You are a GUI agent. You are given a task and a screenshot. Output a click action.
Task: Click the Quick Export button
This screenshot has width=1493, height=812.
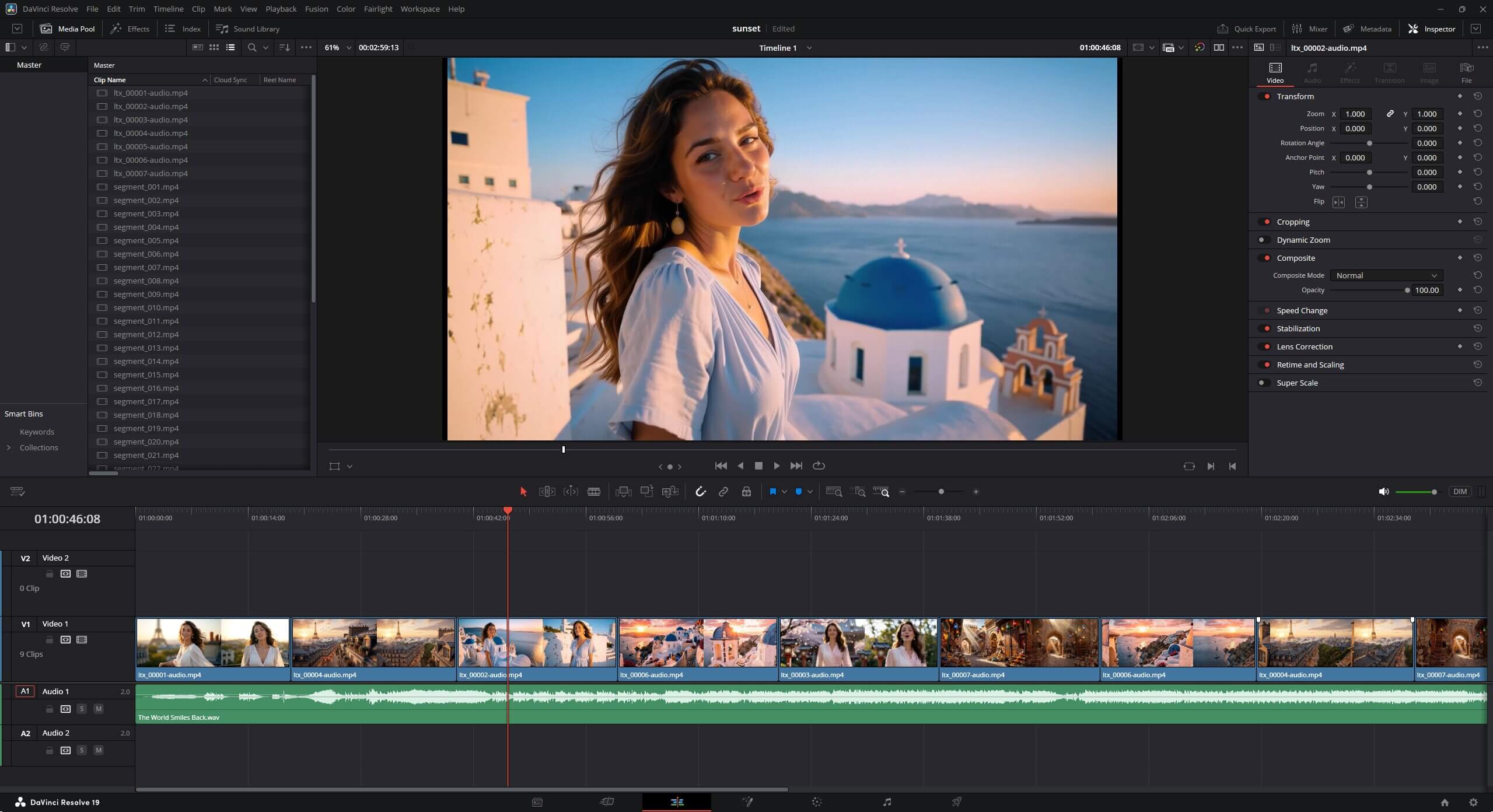click(x=1247, y=29)
